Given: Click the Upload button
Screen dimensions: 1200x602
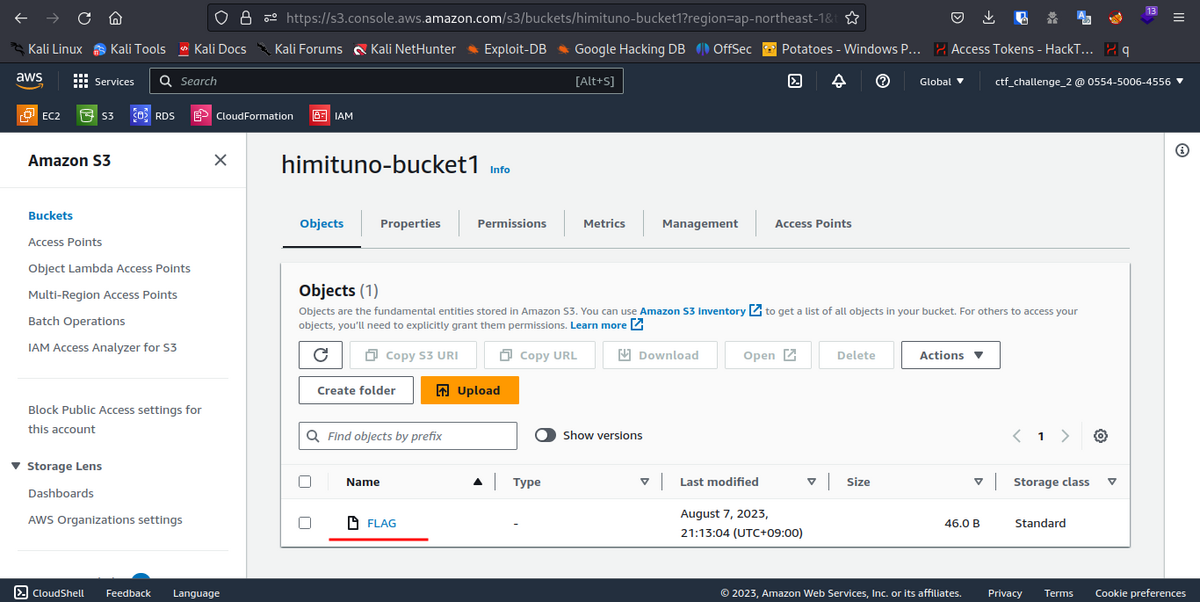Looking at the screenshot, I should point(470,390).
